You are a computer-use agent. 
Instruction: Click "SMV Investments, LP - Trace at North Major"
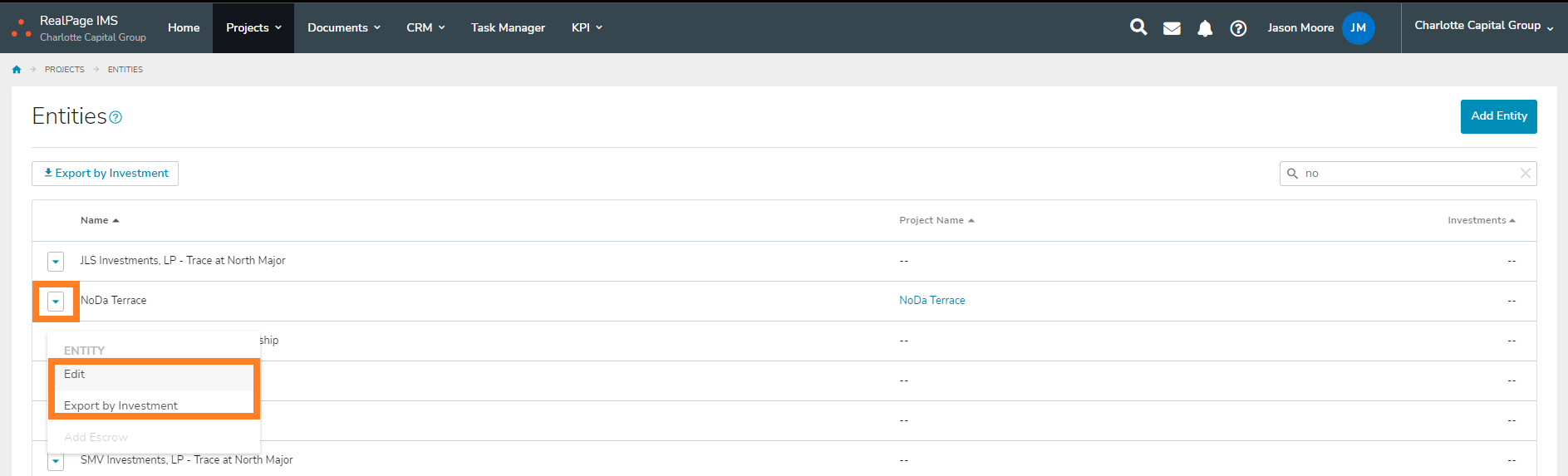pyautogui.click(x=187, y=460)
